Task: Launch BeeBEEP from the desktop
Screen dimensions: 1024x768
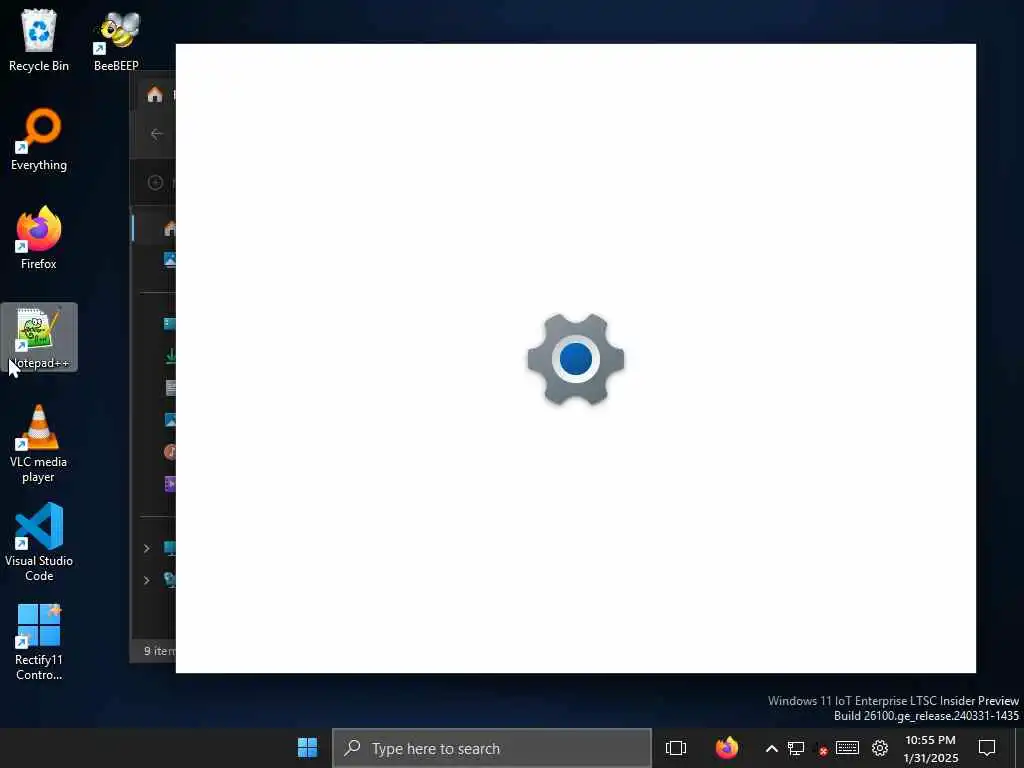Action: 116,40
